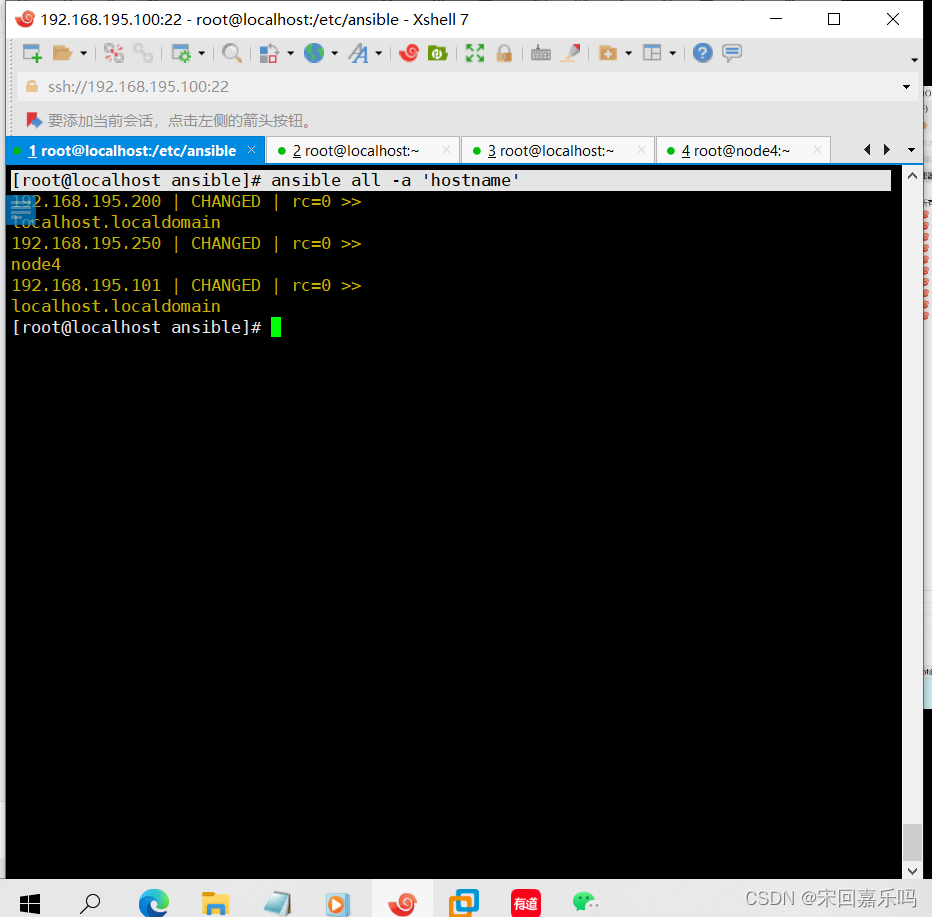Click the magnifier find icon

[232, 53]
